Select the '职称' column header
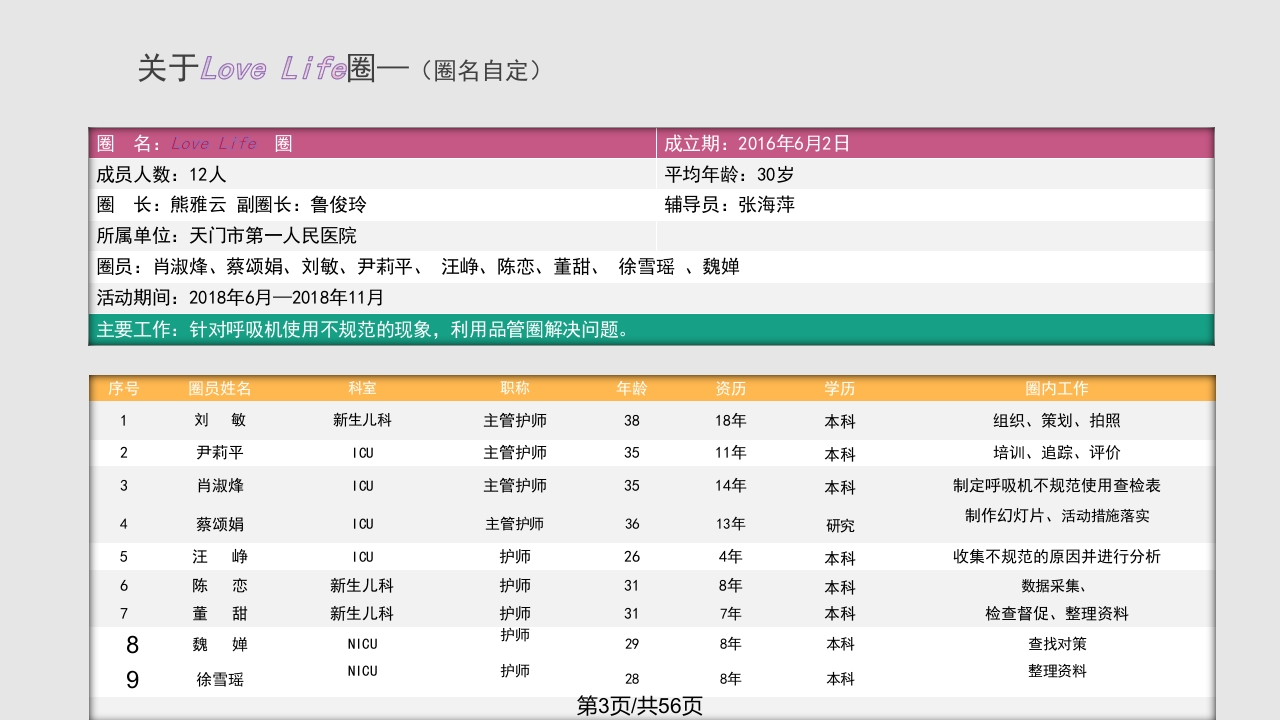This screenshot has width=1280, height=720. click(x=512, y=388)
